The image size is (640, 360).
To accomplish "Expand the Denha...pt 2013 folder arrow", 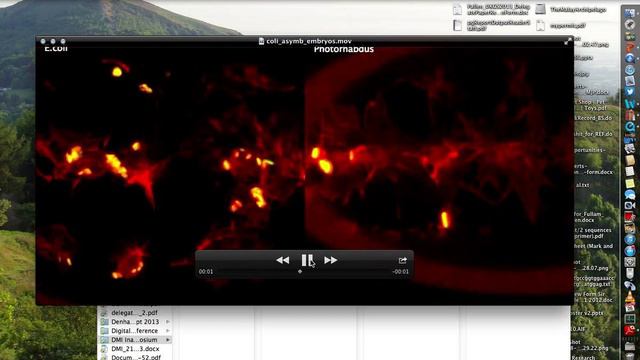I will [x=168, y=322].
